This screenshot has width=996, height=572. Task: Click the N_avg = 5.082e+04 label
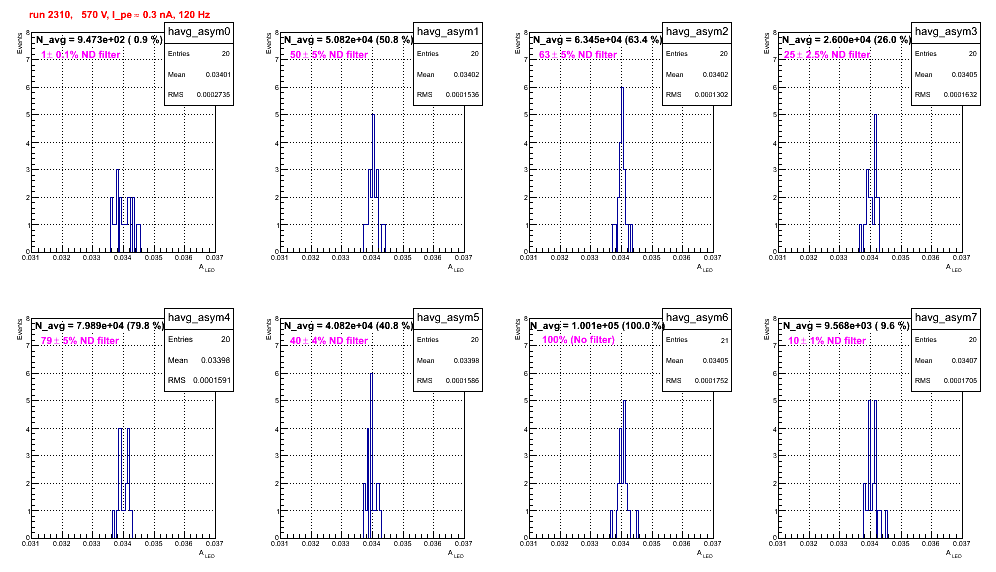coord(348,40)
